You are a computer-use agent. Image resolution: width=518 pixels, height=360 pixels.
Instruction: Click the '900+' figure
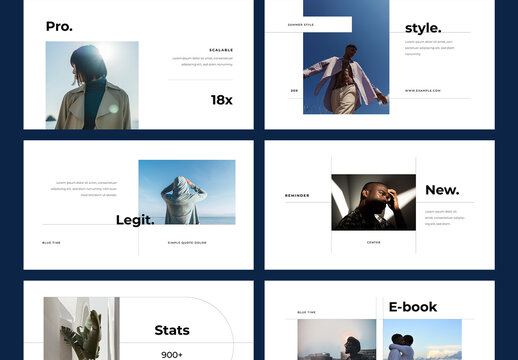172,355
